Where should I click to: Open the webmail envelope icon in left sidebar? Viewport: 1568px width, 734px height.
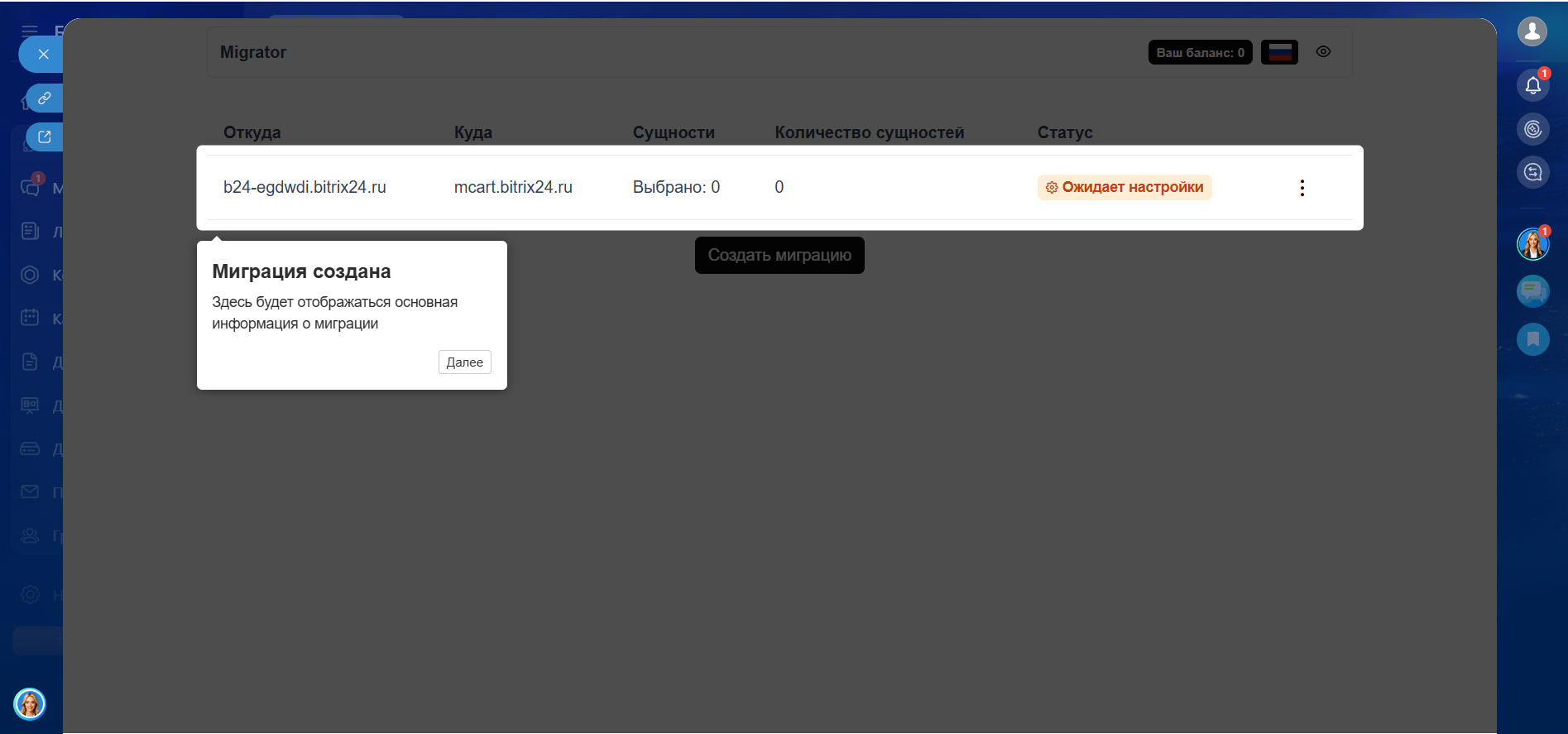(30, 492)
